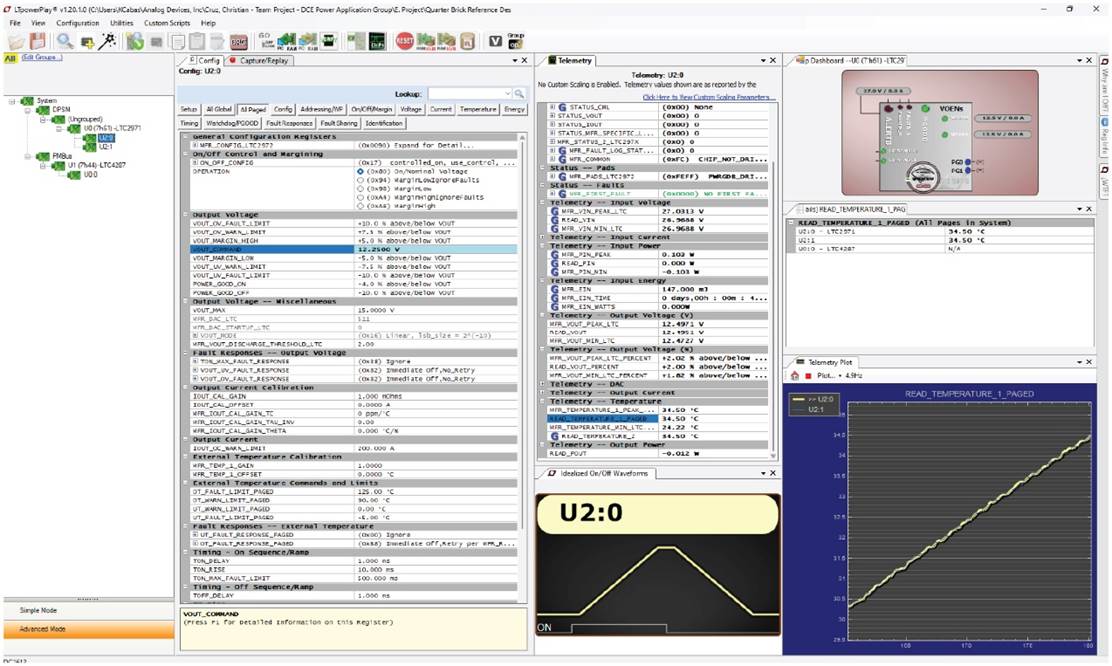Image resolution: width=1112 pixels, height=666 pixels.
Task: Expand STATUS_VOUT in the Telemetry panel
Action: 553,116
